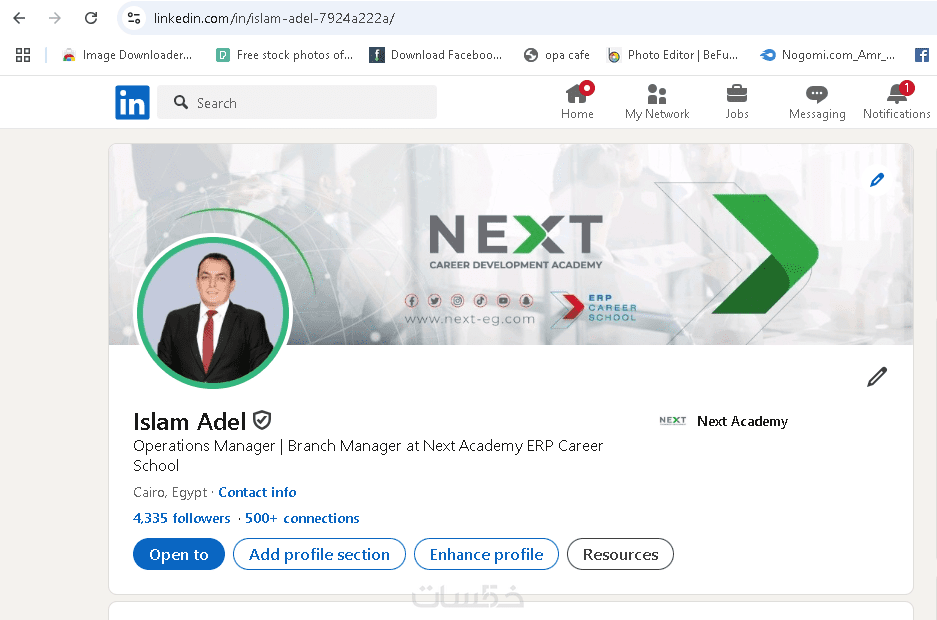Click the LinkedIn logo

click(132, 102)
